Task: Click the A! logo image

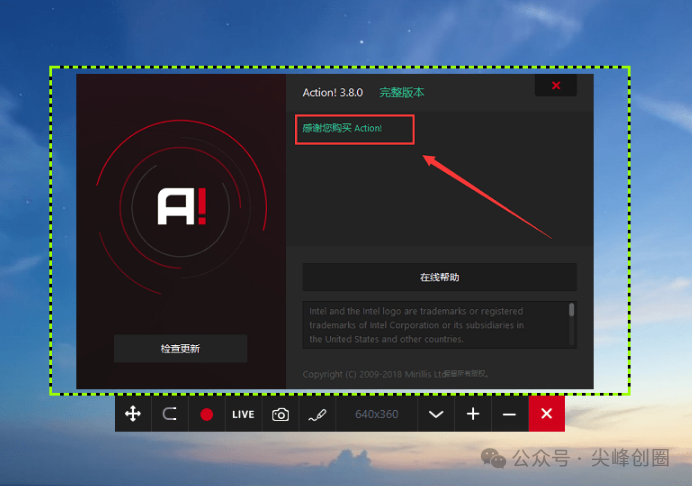Action: [x=182, y=207]
